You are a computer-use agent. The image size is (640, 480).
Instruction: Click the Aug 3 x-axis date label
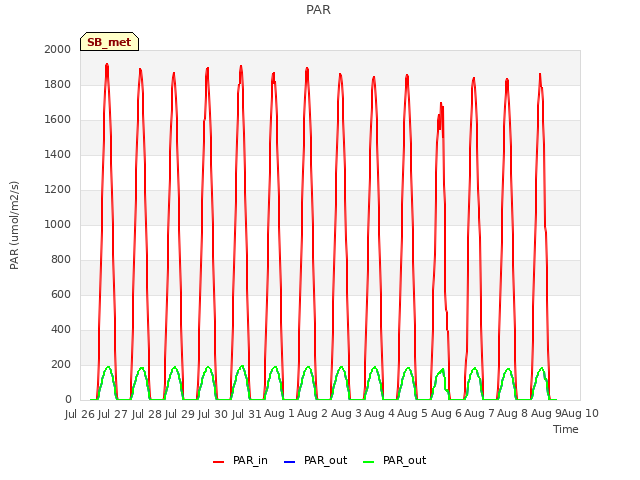click(346, 414)
